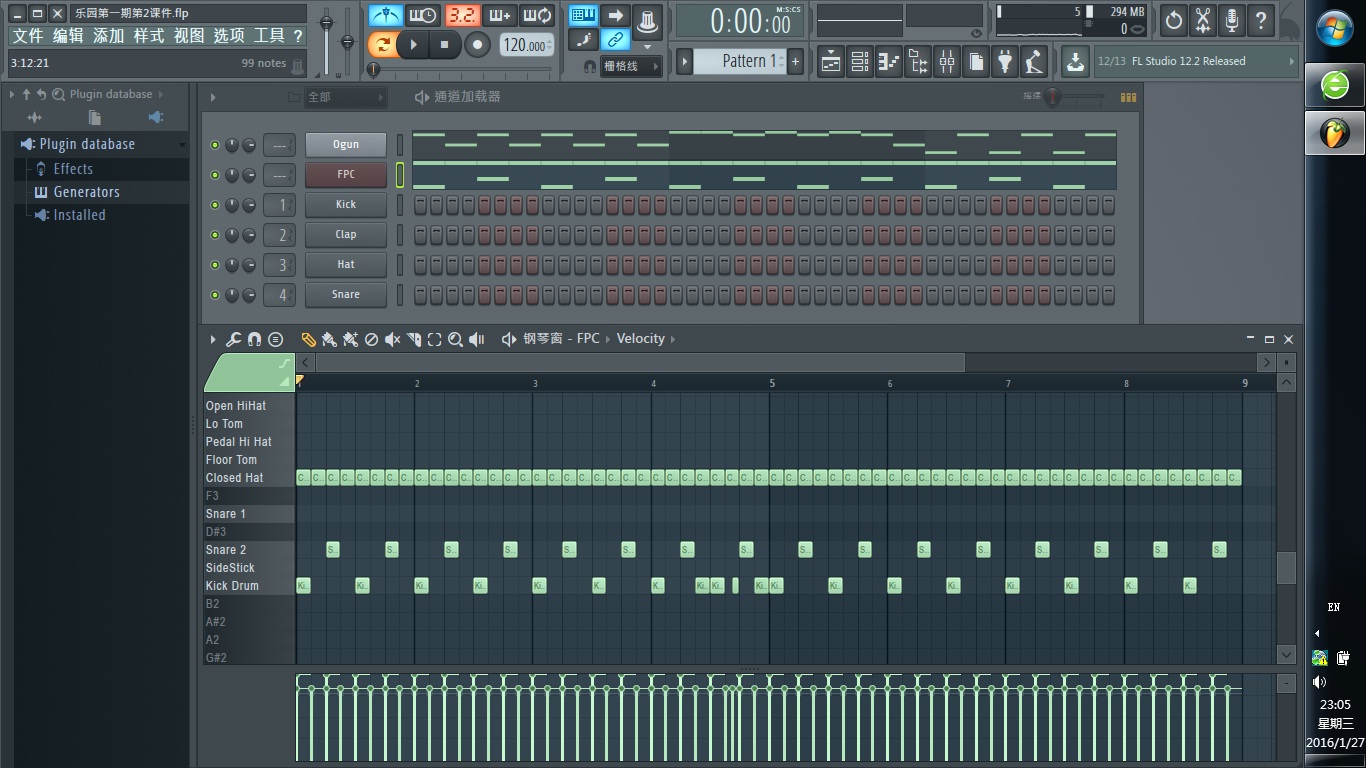Open the mixer window from toolbar

pos(946,61)
